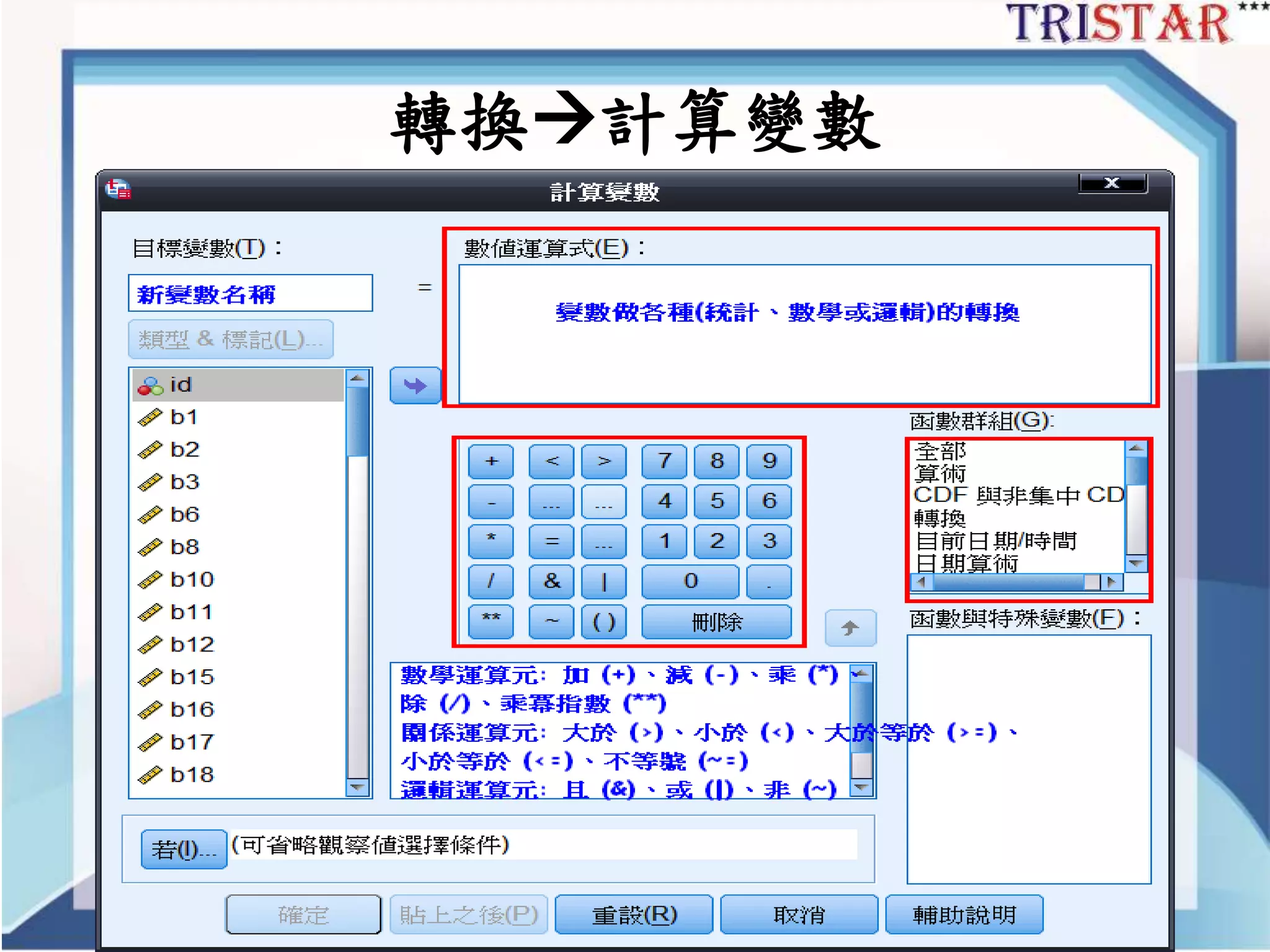
Task: Click the equals (=) keypad button
Action: pyautogui.click(x=551, y=541)
